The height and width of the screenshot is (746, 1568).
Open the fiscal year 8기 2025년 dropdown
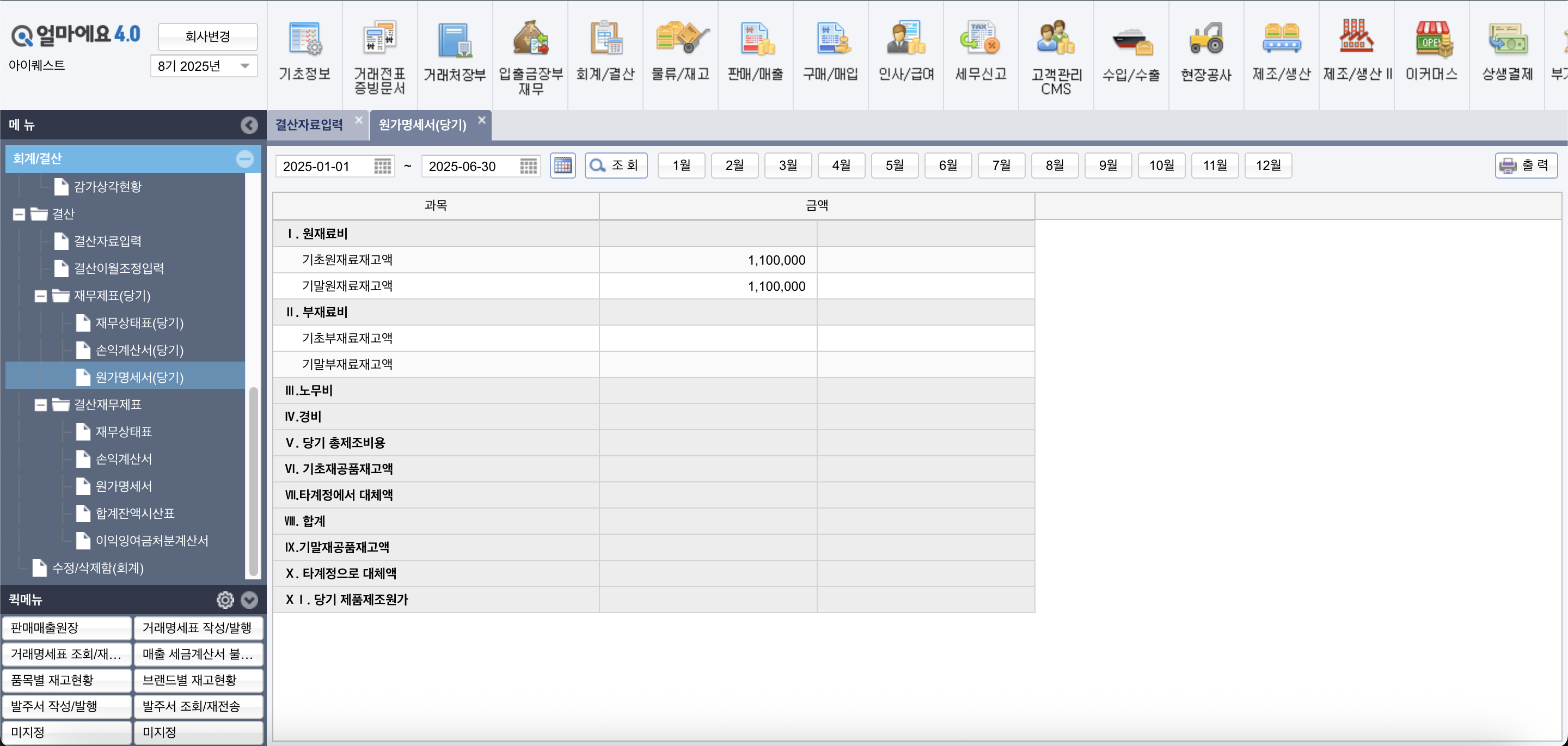coord(204,66)
